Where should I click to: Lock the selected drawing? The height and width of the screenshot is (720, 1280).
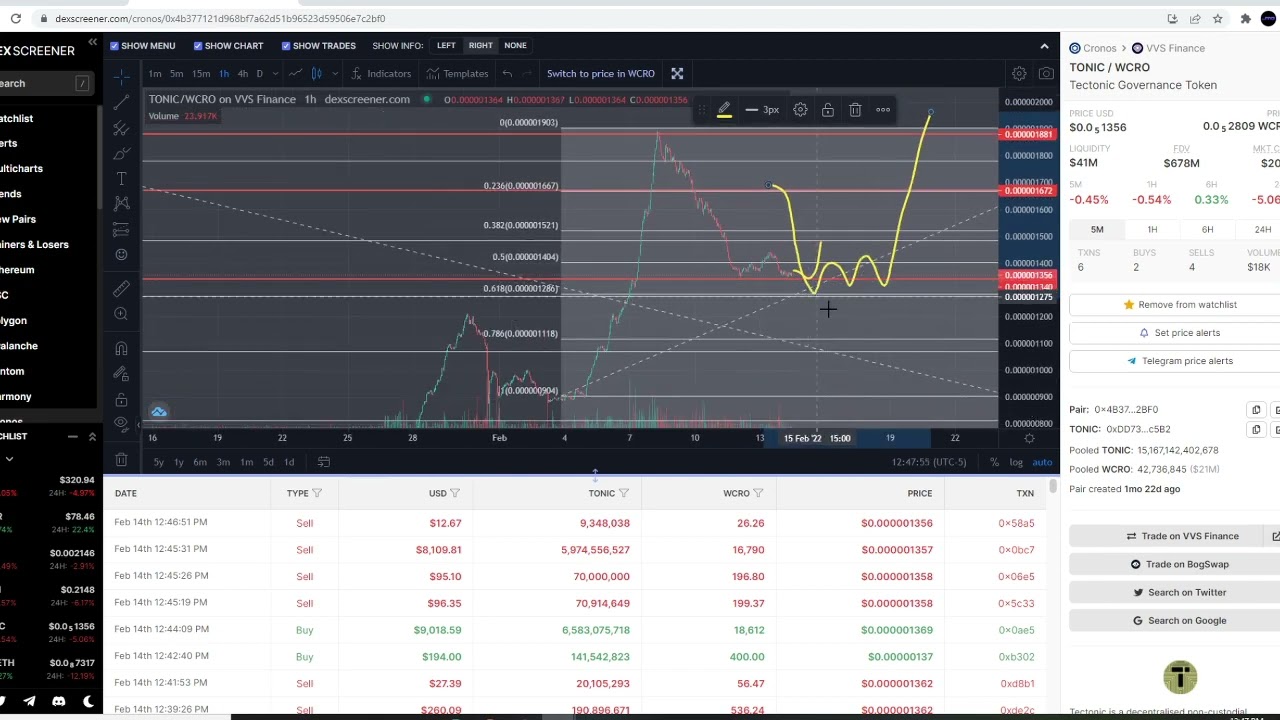(x=828, y=110)
